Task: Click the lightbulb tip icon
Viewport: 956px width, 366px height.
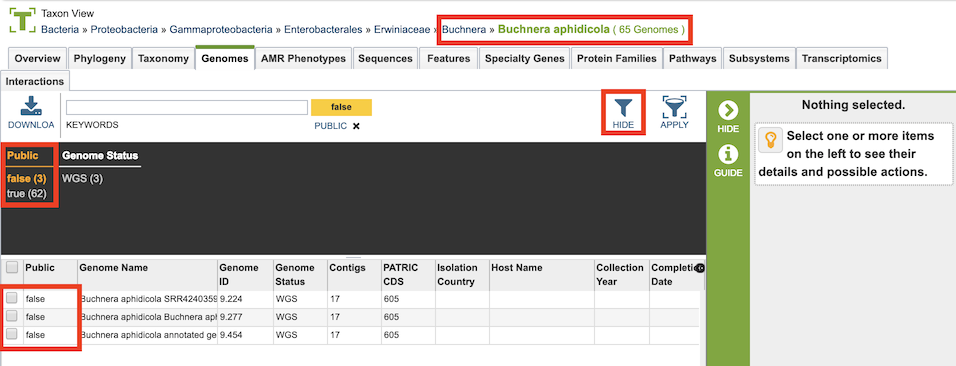Action: (771, 140)
